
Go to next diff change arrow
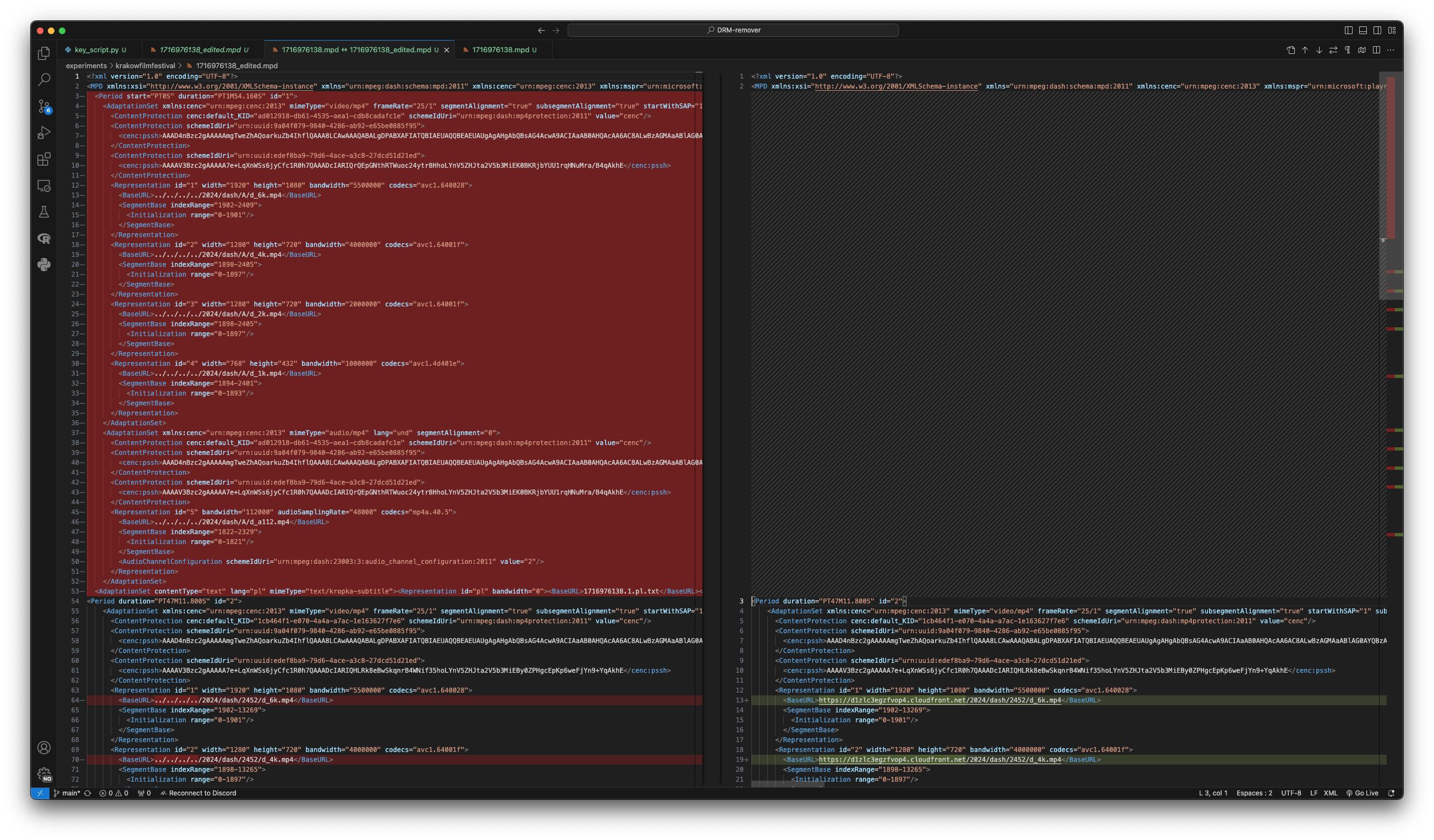(x=1319, y=50)
